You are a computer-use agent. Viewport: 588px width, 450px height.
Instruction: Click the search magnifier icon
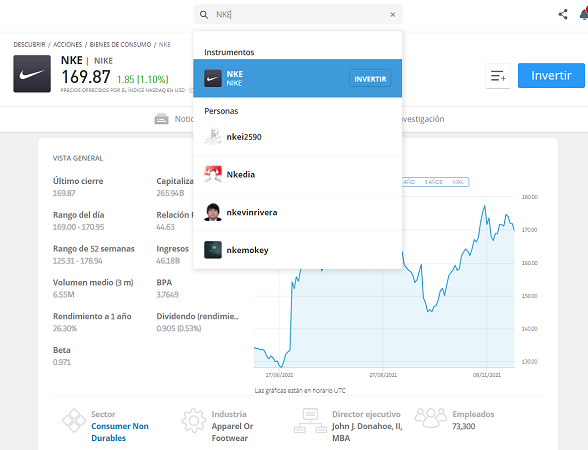pyautogui.click(x=204, y=15)
